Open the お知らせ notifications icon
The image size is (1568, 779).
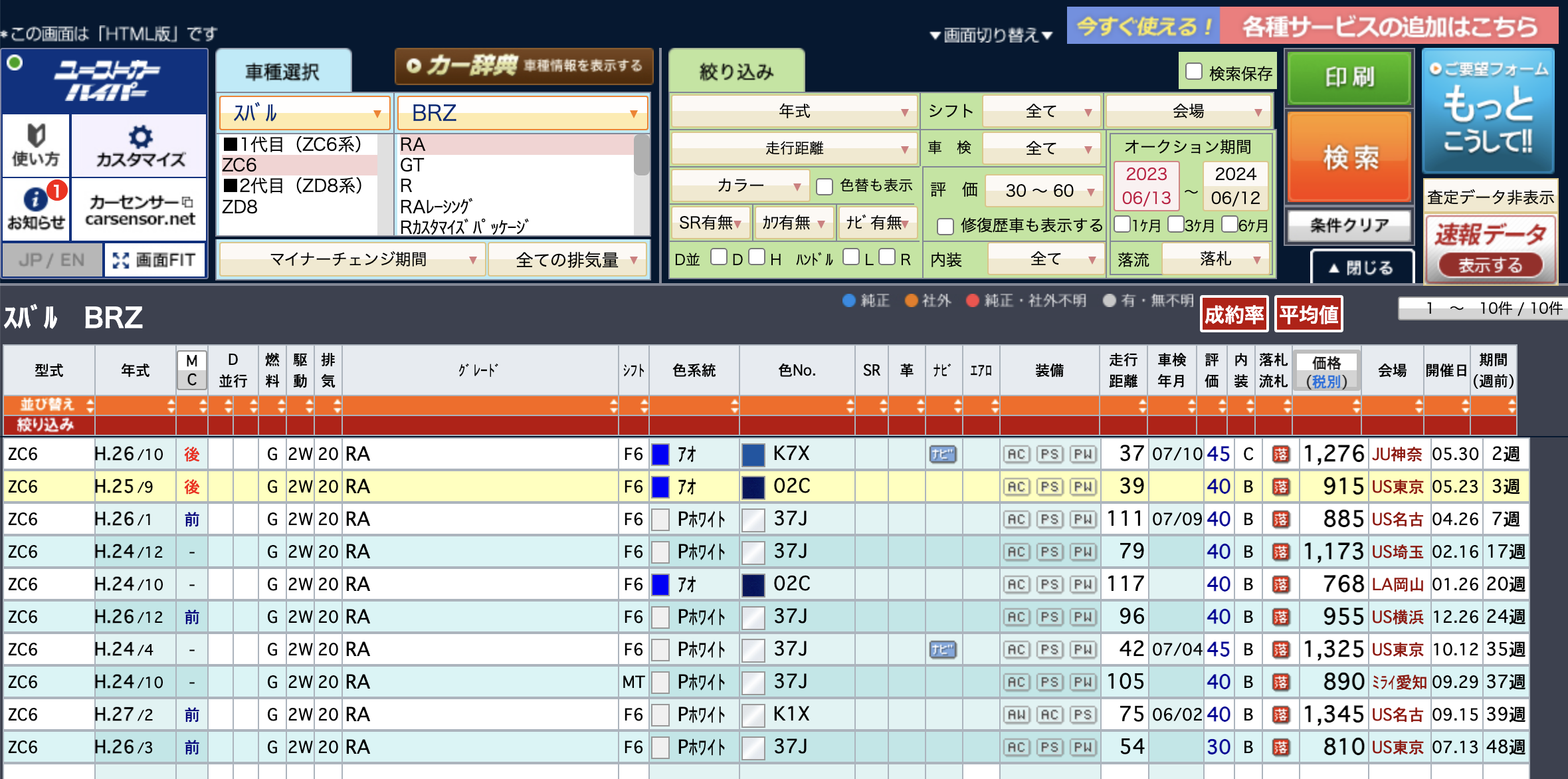tap(36, 209)
